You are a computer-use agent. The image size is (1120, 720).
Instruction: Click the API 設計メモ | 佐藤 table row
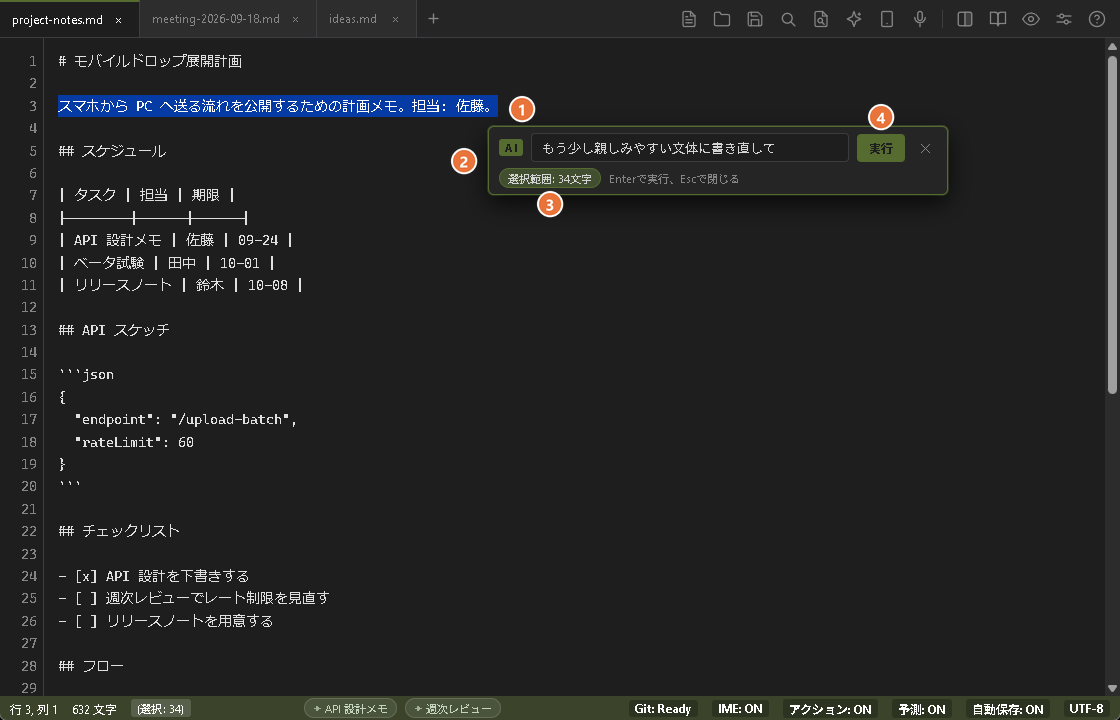coord(176,240)
